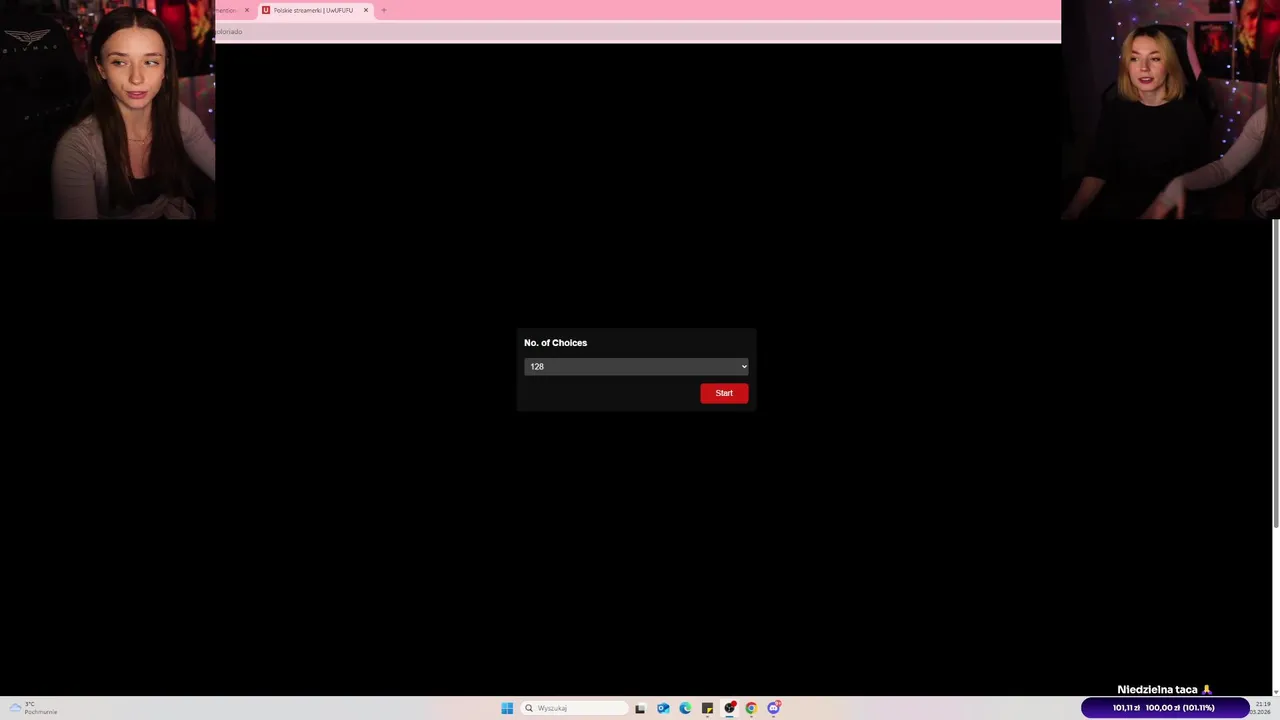Open Microsoft Edge from the taskbar

coord(685,708)
